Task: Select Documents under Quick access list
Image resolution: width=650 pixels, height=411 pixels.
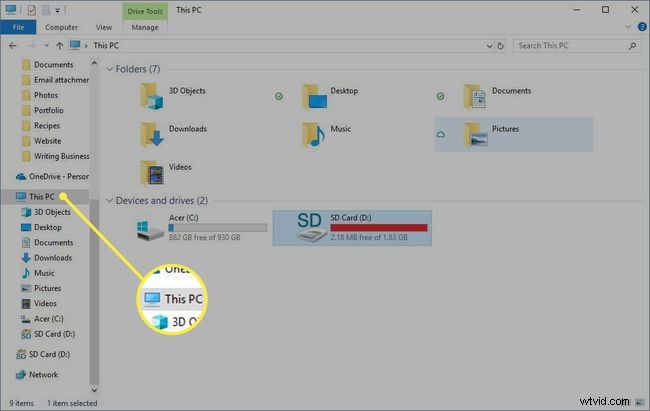Action: click(47, 65)
